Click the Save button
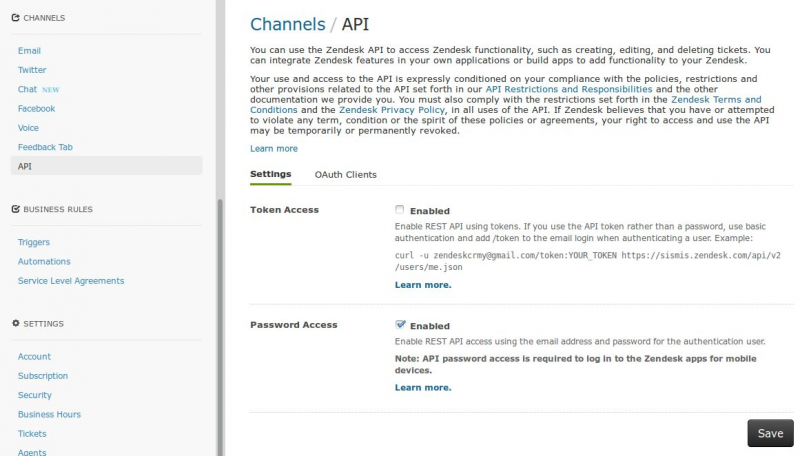 770,433
